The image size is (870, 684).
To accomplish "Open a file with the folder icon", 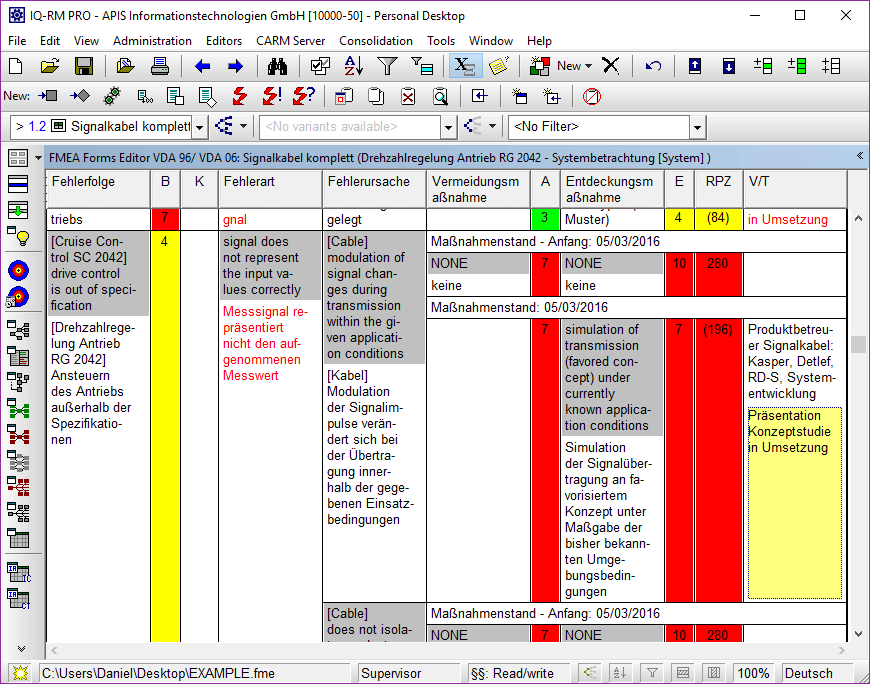I will click(x=50, y=67).
